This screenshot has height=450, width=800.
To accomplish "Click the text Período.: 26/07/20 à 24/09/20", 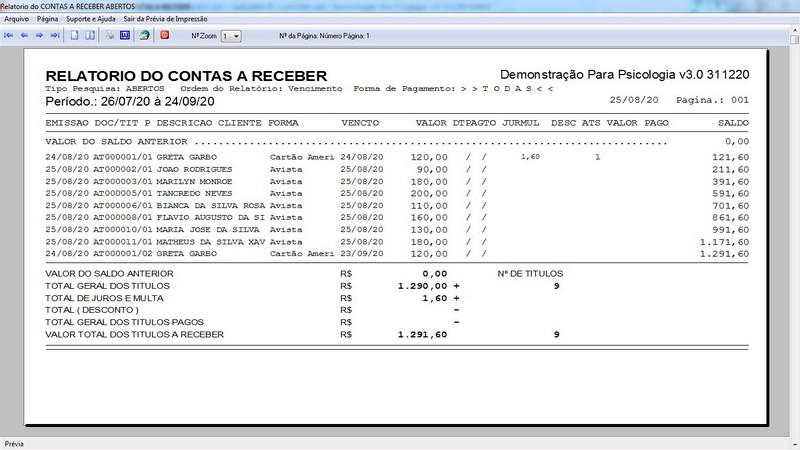I will 130,102.
